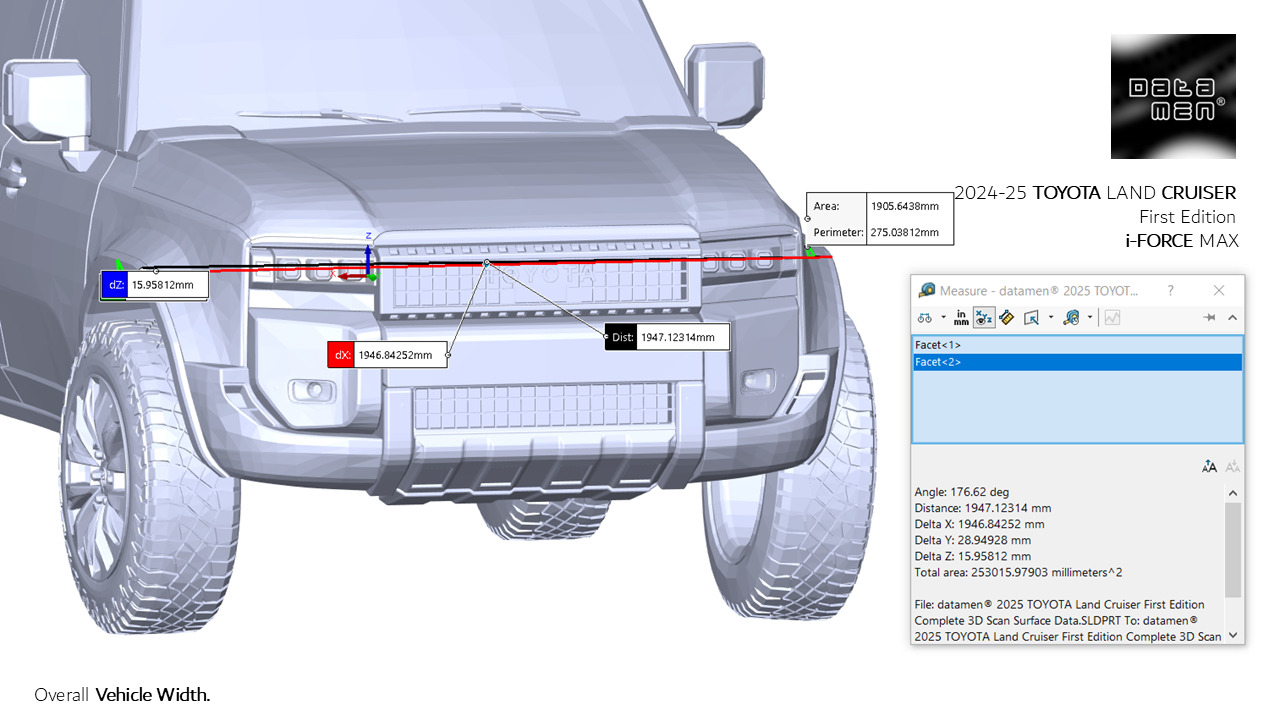Click the black Dist color tag
1280x720 pixels.
click(620, 337)
